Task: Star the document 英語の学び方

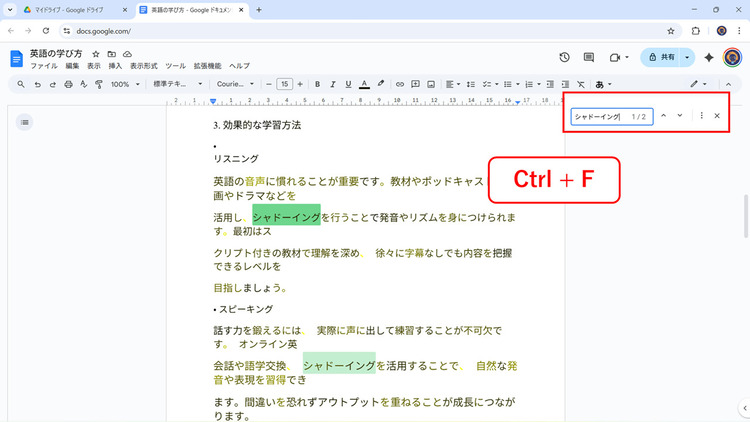Action: click(96, 53)
